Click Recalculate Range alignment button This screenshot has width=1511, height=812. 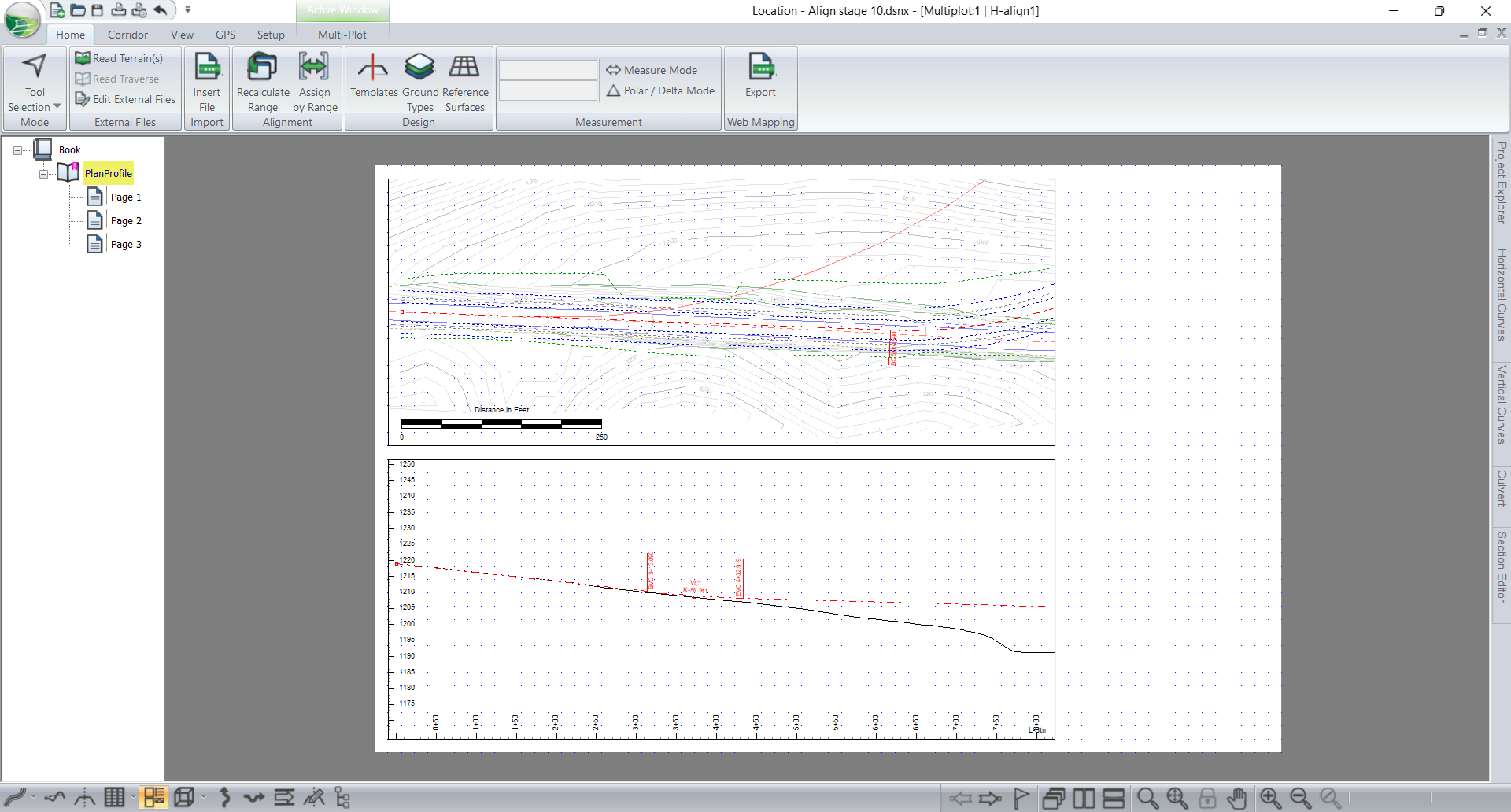click(x=263, y=83)
